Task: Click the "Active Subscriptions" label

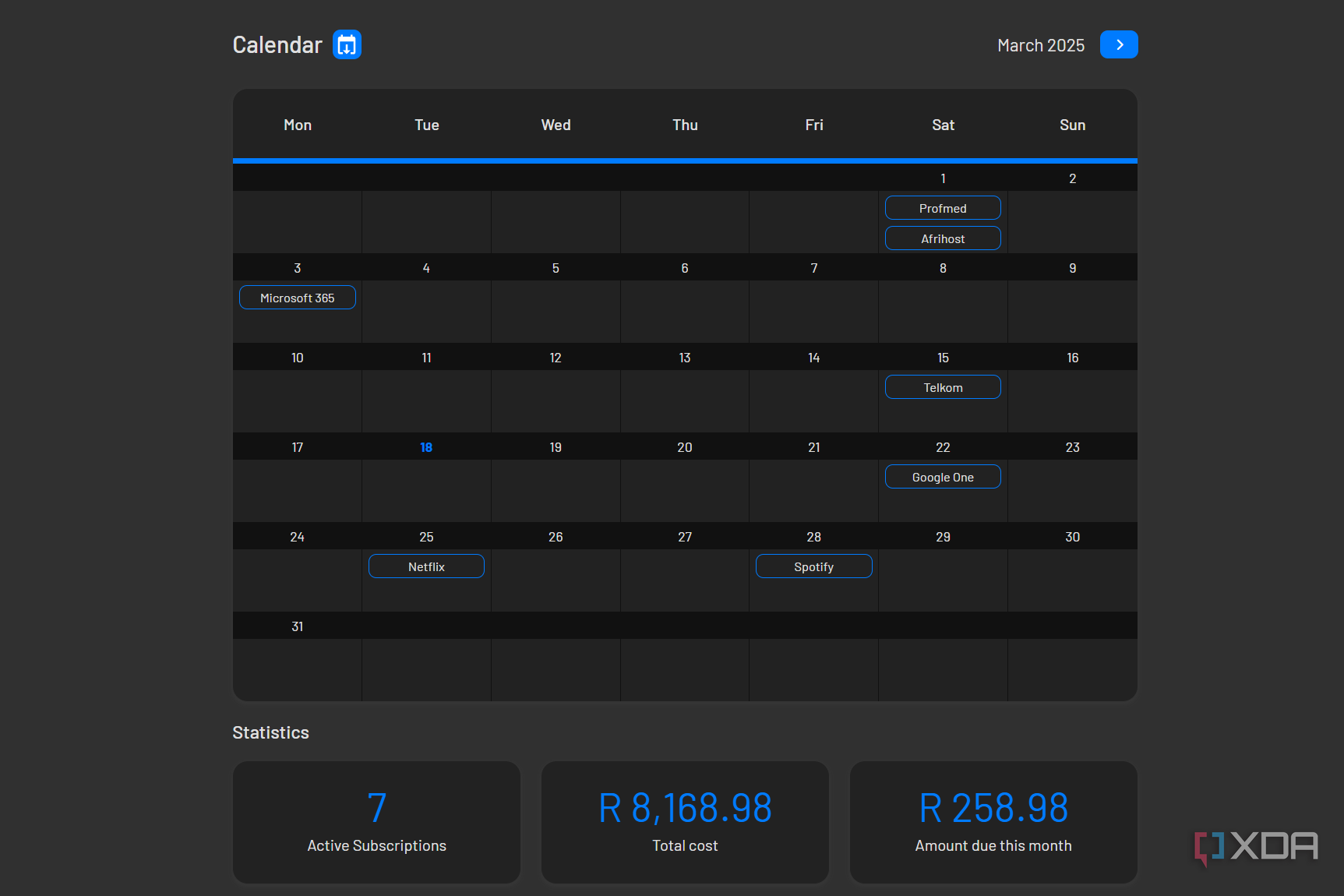Action: [377, 846]
